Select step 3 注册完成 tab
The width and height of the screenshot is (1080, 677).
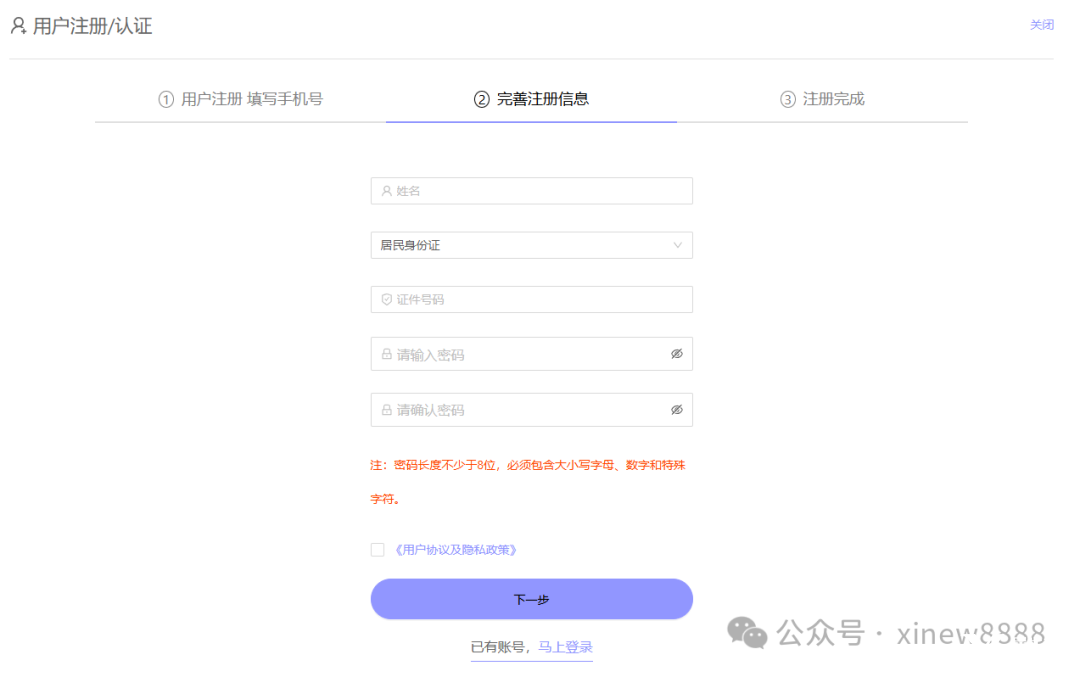[x=822, y=99]
